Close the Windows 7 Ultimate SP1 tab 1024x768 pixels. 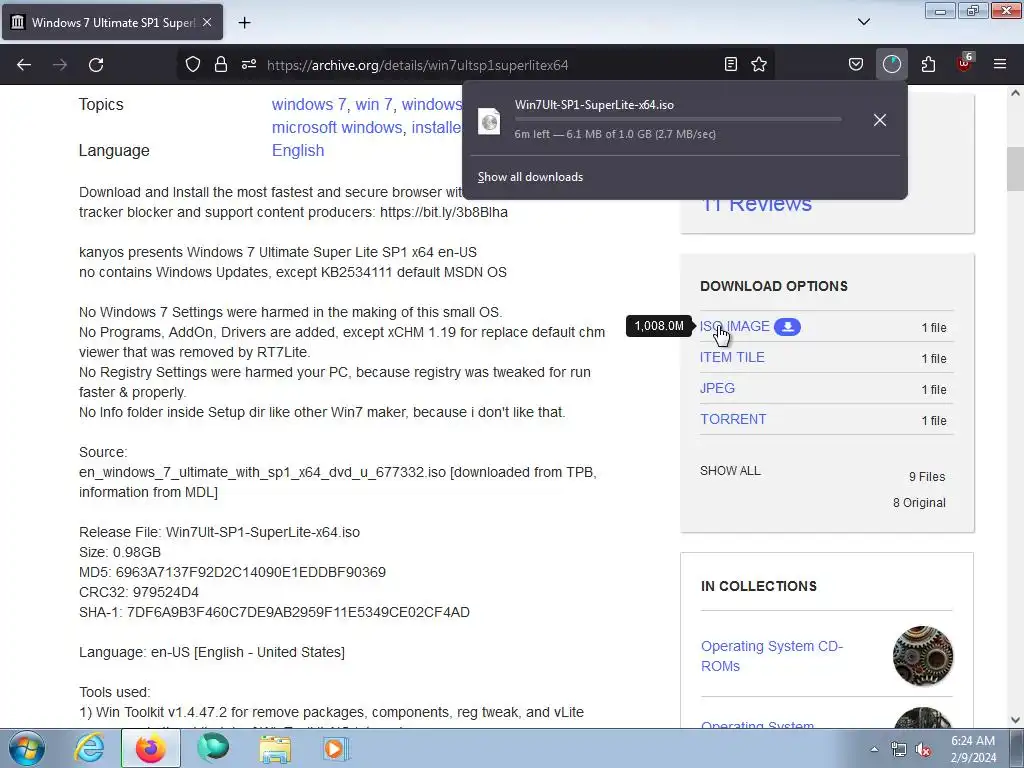point(207,22)
